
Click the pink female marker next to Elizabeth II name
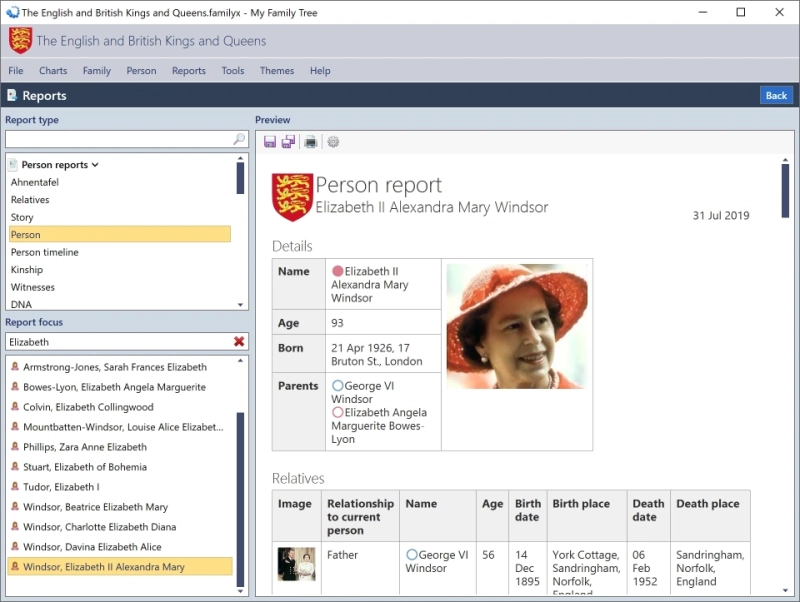point(337,271)
